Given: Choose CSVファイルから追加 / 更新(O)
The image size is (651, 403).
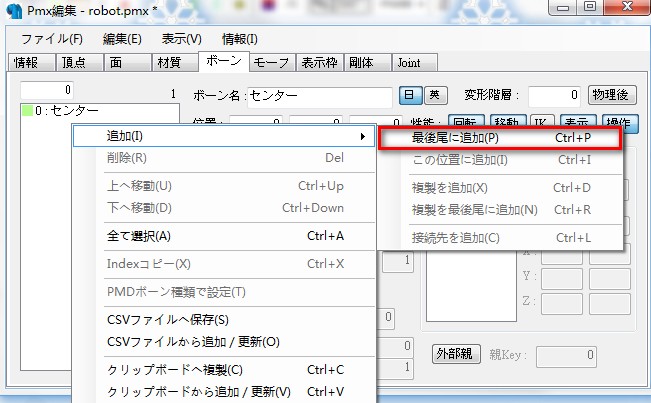Looking at the screenshot, I should (x=224, y=342).
